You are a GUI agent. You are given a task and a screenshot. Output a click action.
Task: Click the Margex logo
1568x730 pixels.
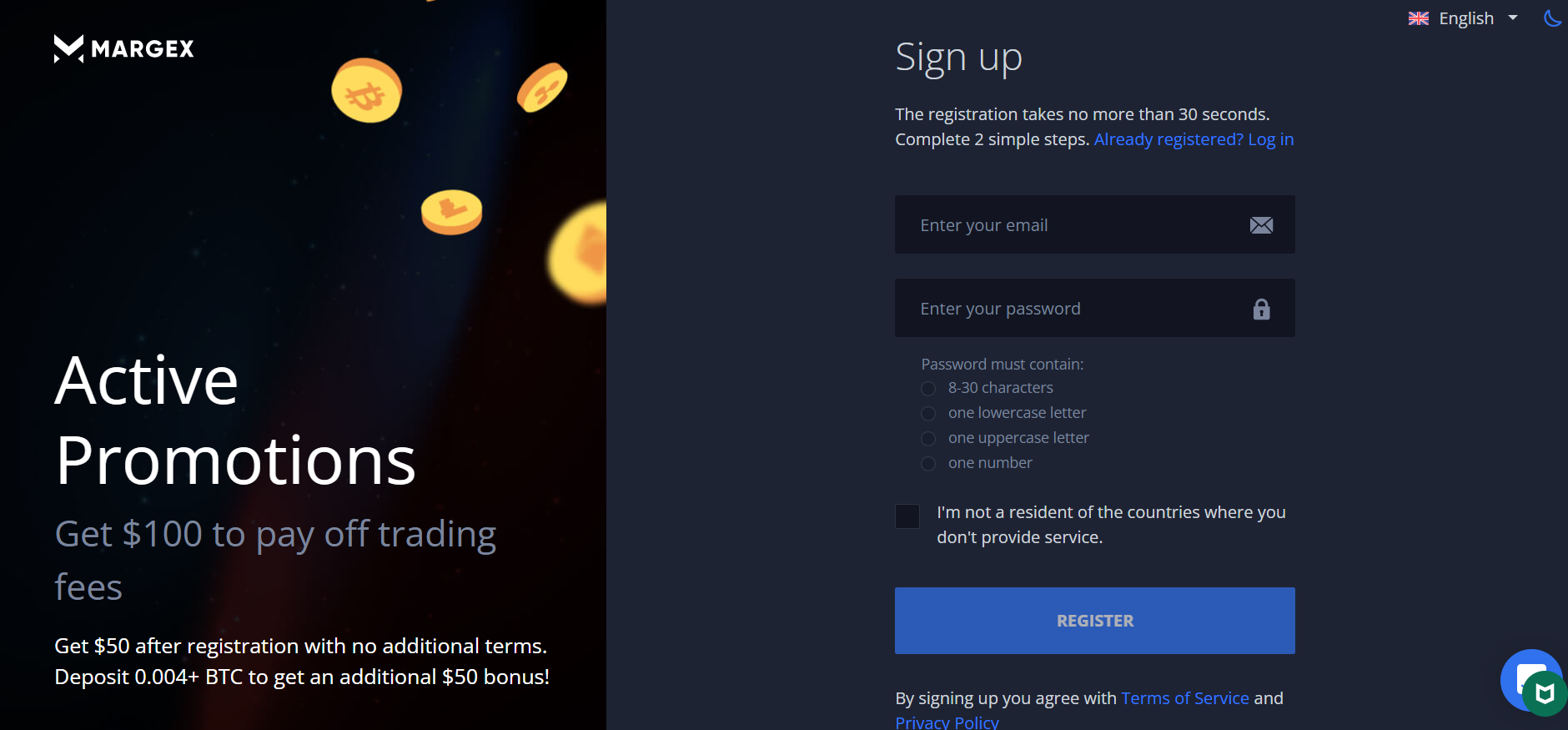click(123, 48)
